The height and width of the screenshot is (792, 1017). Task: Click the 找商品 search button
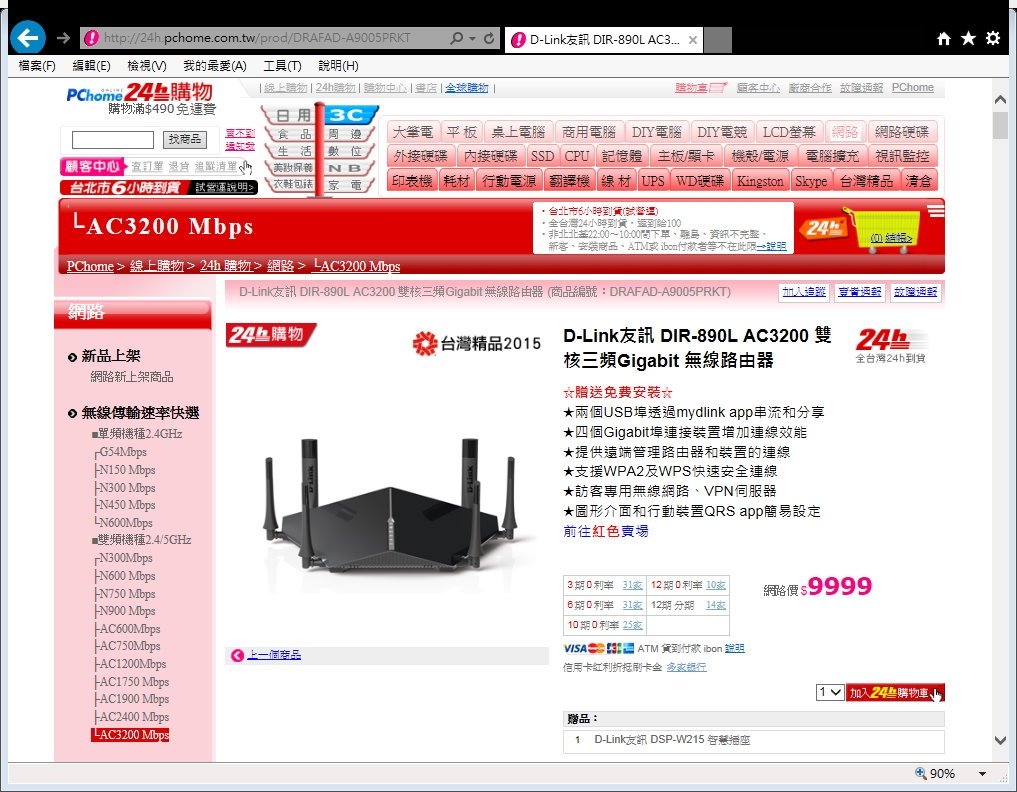point(185,139)
